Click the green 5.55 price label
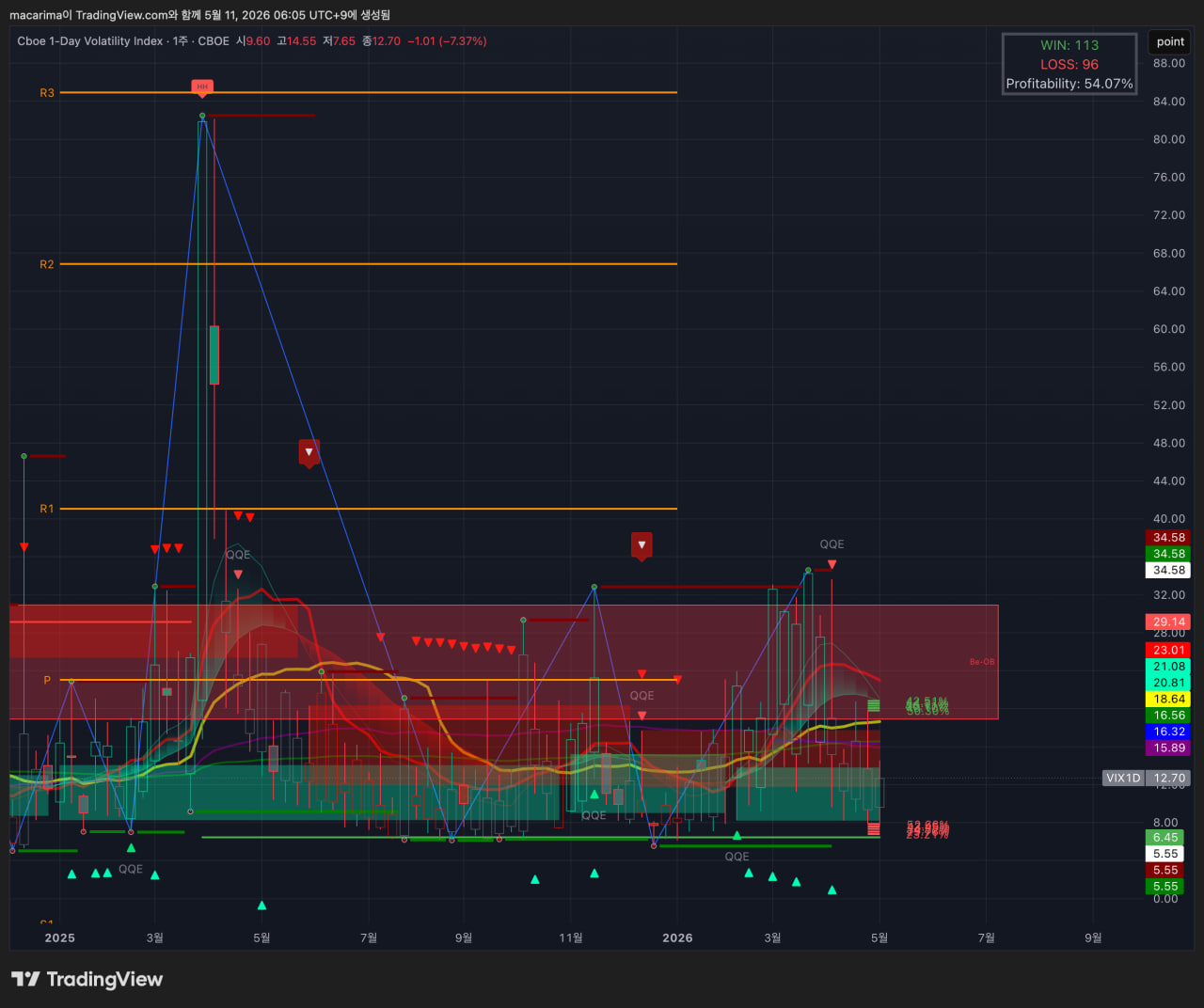 (1165, 887)
